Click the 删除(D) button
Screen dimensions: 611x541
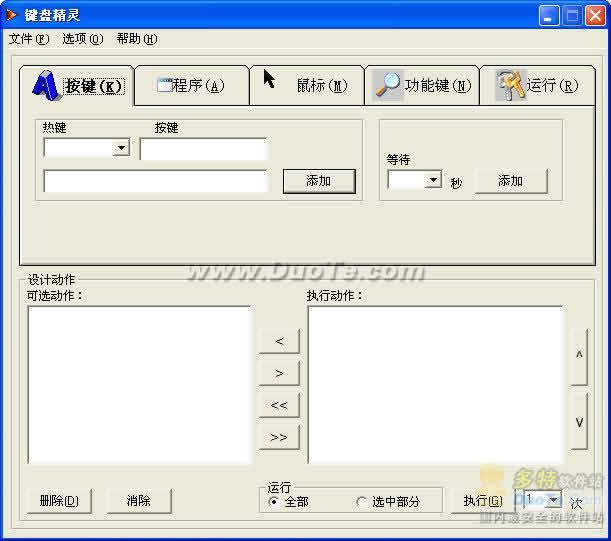point(59,501)
